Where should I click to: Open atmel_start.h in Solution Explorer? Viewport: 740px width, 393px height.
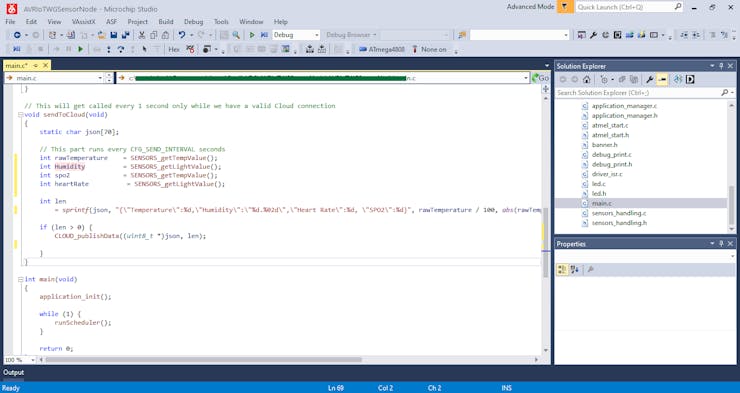pyautogui.click(x=610, y=135)
